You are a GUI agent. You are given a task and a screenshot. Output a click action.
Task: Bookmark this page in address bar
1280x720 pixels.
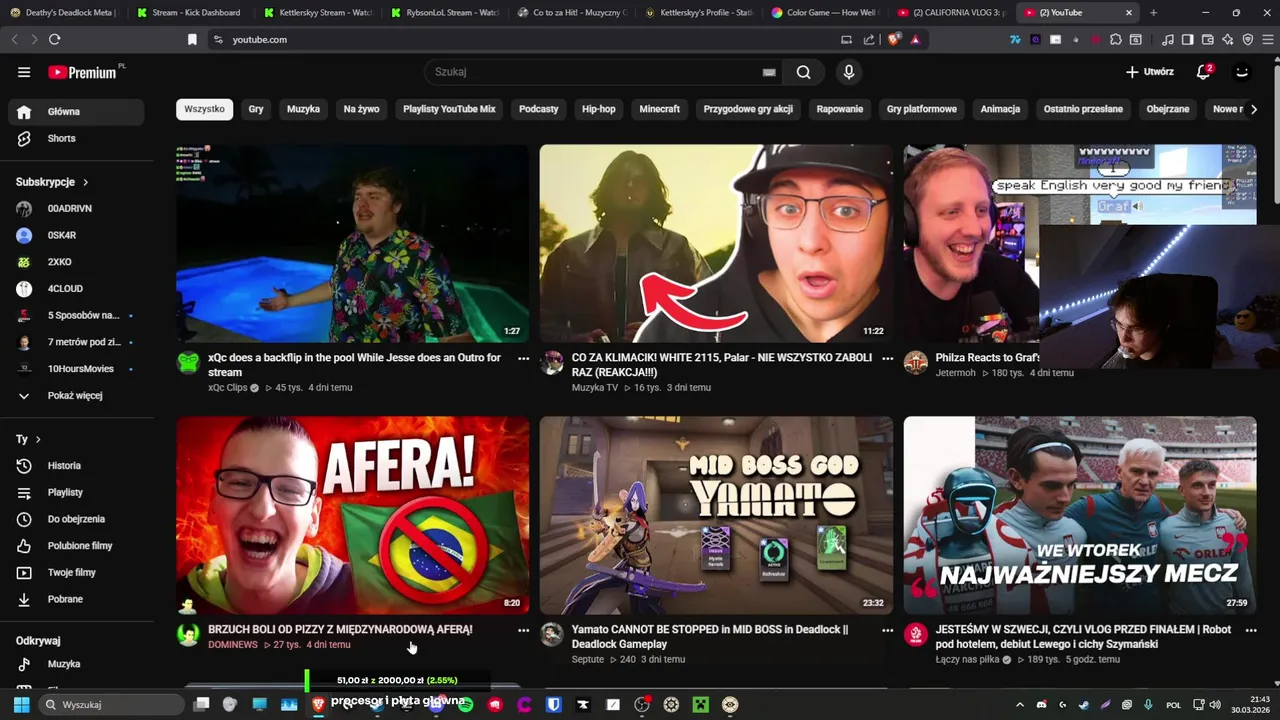[x=192, y=40]
